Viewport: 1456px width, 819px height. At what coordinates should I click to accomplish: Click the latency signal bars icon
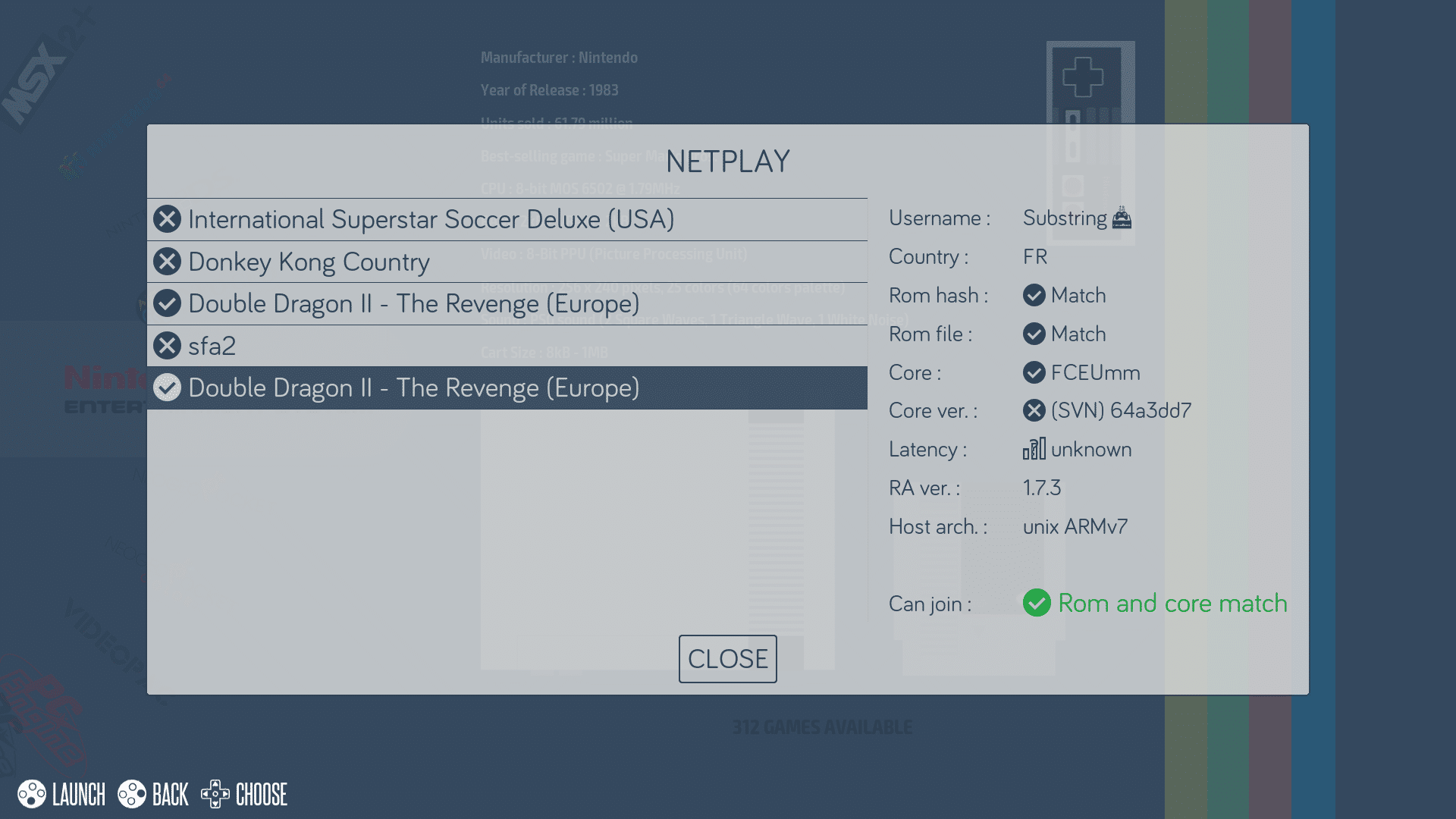point(1034,449)
